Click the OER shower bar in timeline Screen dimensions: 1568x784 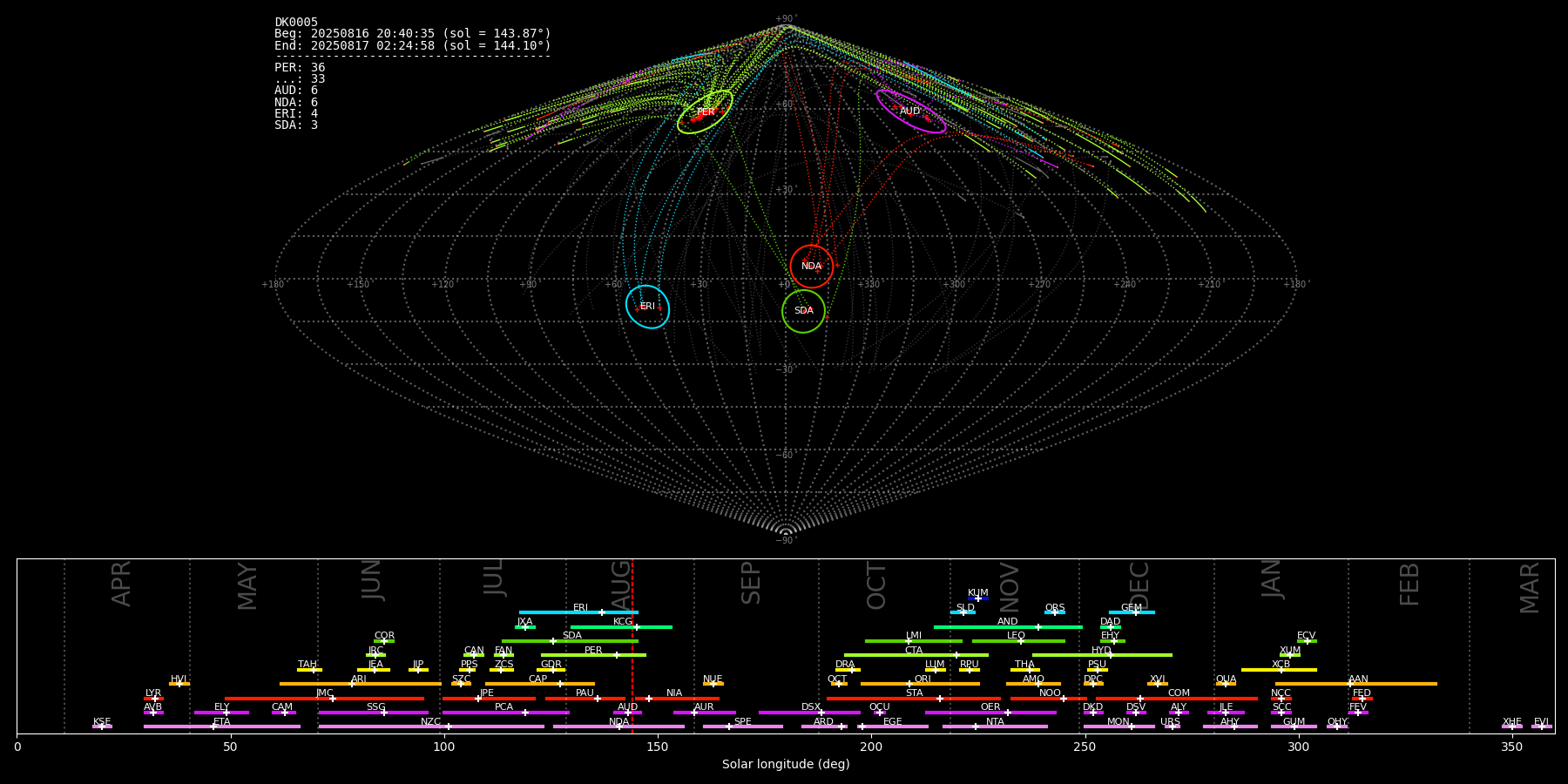pos(990,713)
